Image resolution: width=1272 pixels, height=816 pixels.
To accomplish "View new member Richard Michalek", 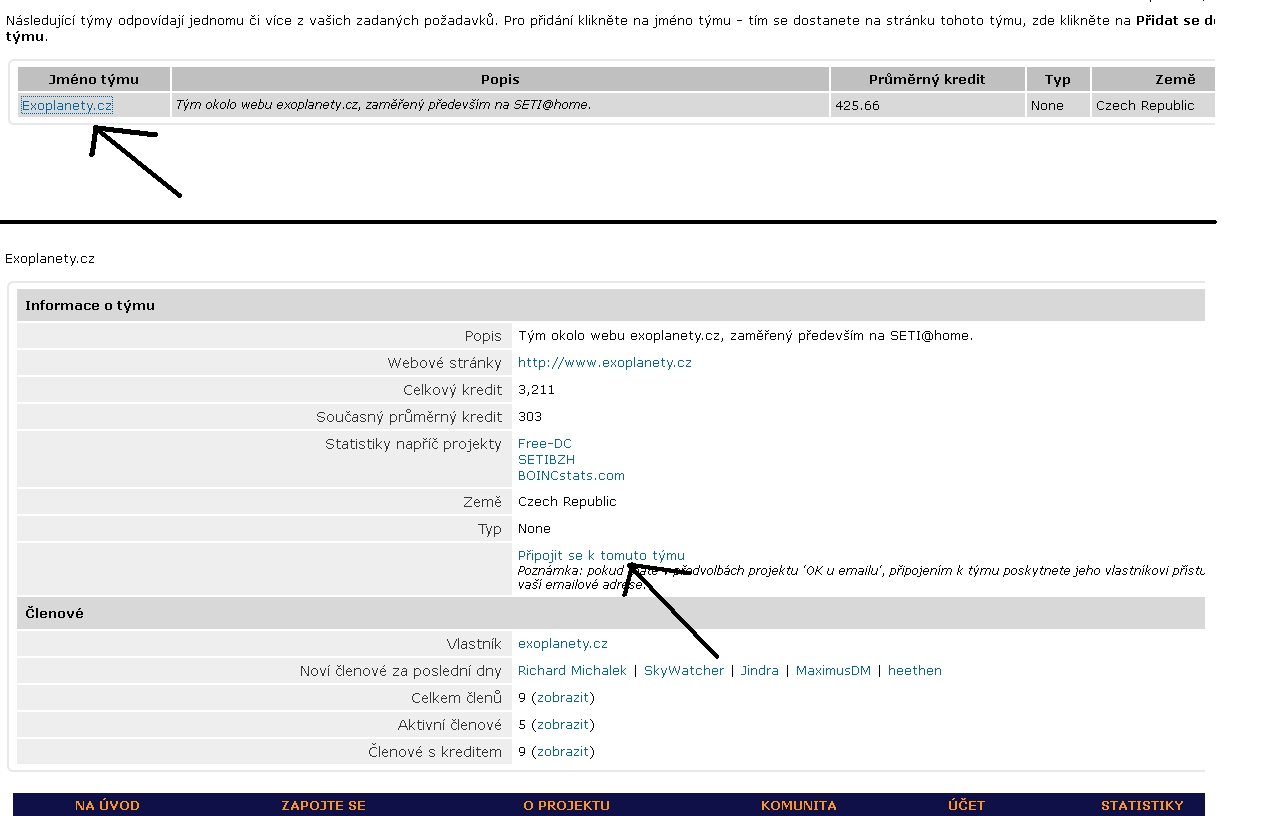I will click(x=572, y=671).
